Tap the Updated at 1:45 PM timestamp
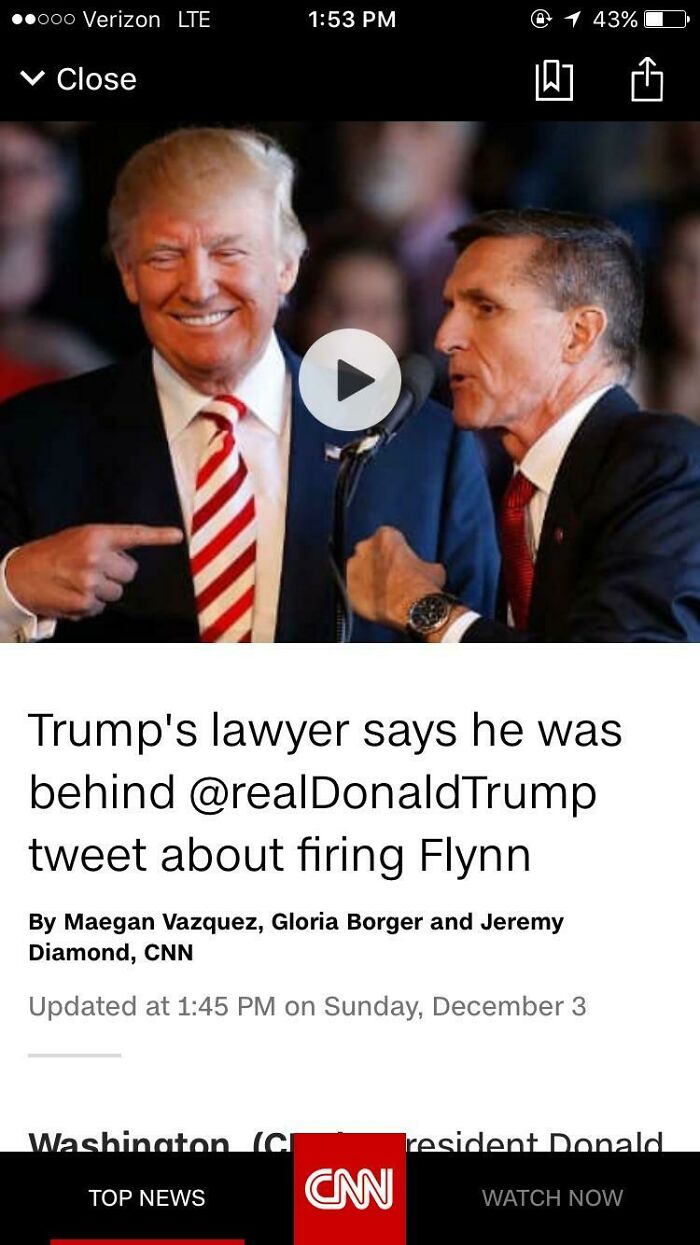The height and width of the screenshot is (1245, 700). tap(308, 1006)
